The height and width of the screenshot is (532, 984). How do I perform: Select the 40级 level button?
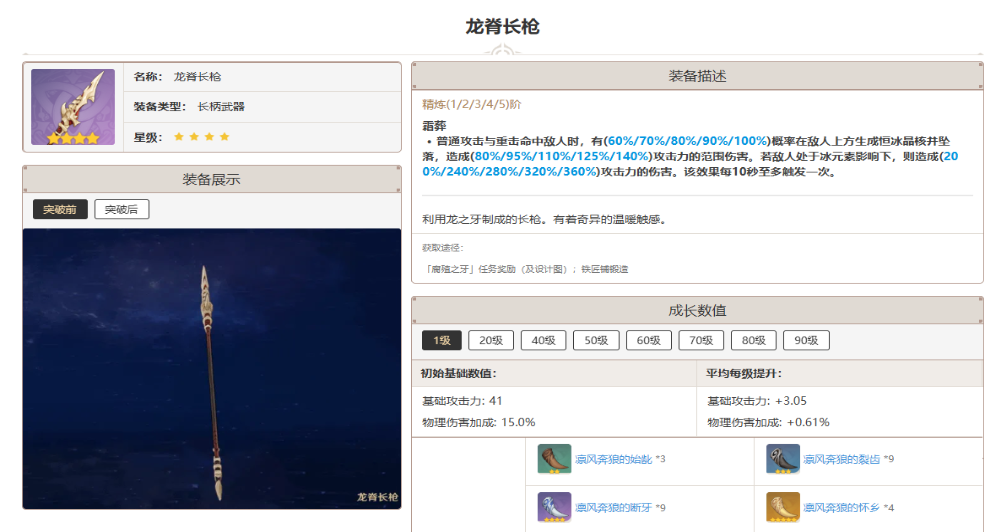543,340
